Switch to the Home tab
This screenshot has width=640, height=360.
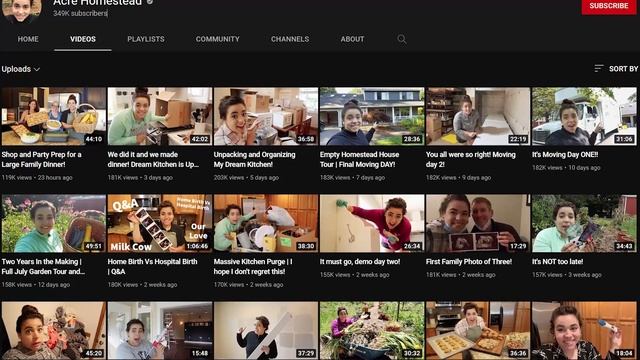(x=28, y=39)
